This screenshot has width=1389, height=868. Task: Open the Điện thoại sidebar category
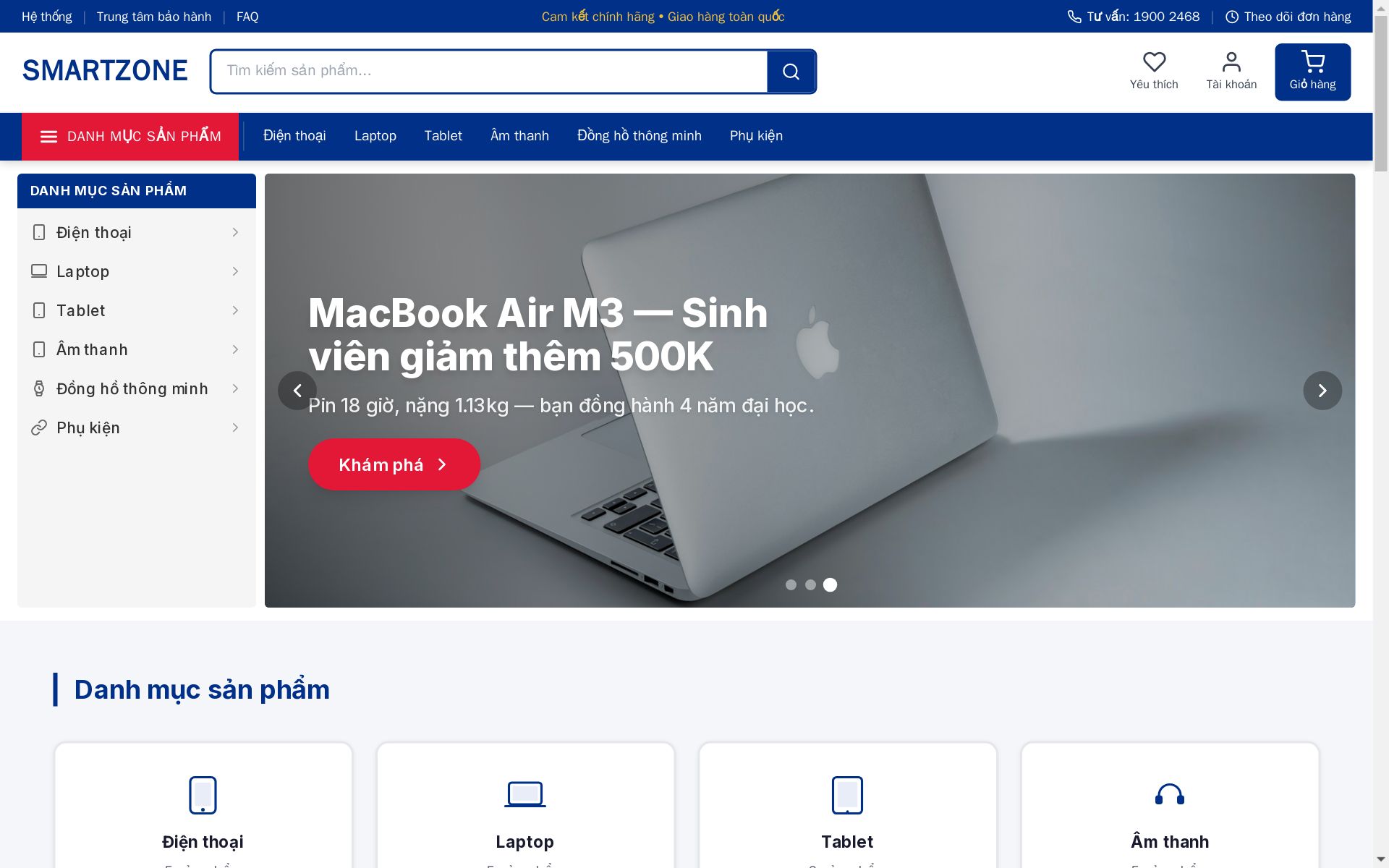pyautogui.click(x=137, y=232)
